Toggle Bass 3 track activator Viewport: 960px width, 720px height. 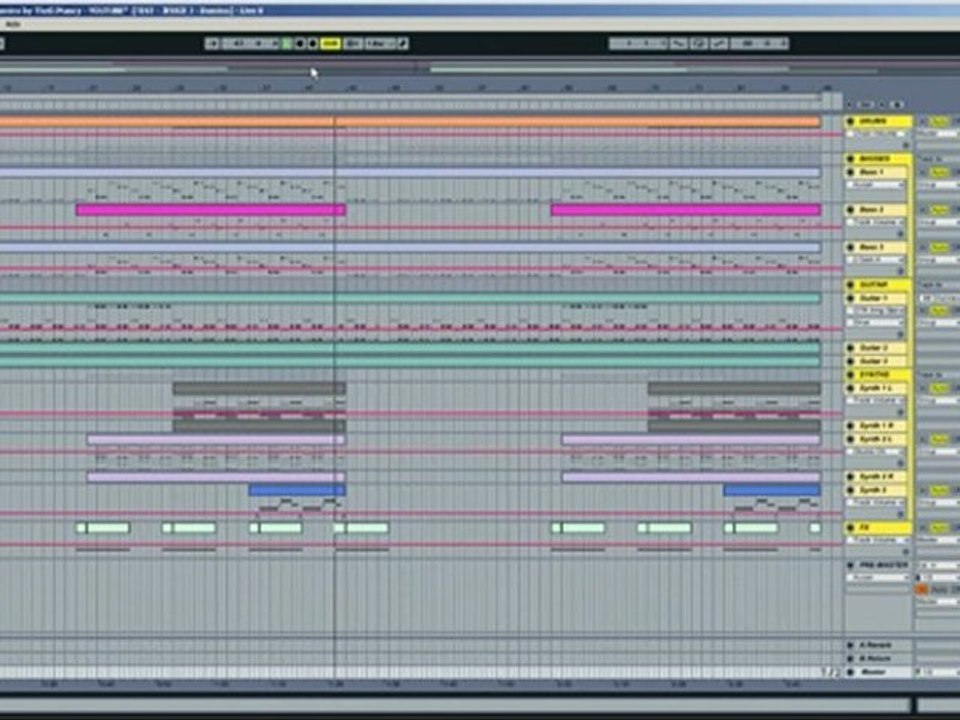(x=939, y=247)
